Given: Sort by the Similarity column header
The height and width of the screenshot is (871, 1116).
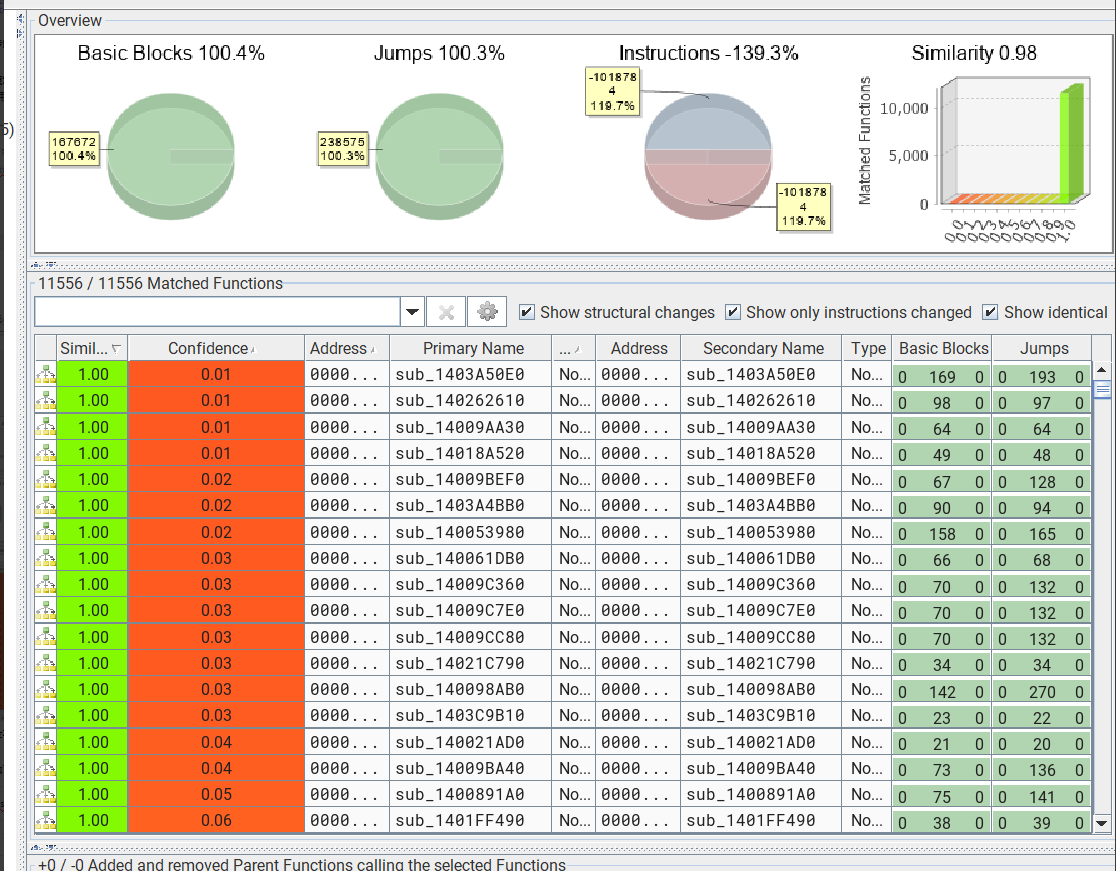Looking at the screenshot, I should click(x=91, y=348).
